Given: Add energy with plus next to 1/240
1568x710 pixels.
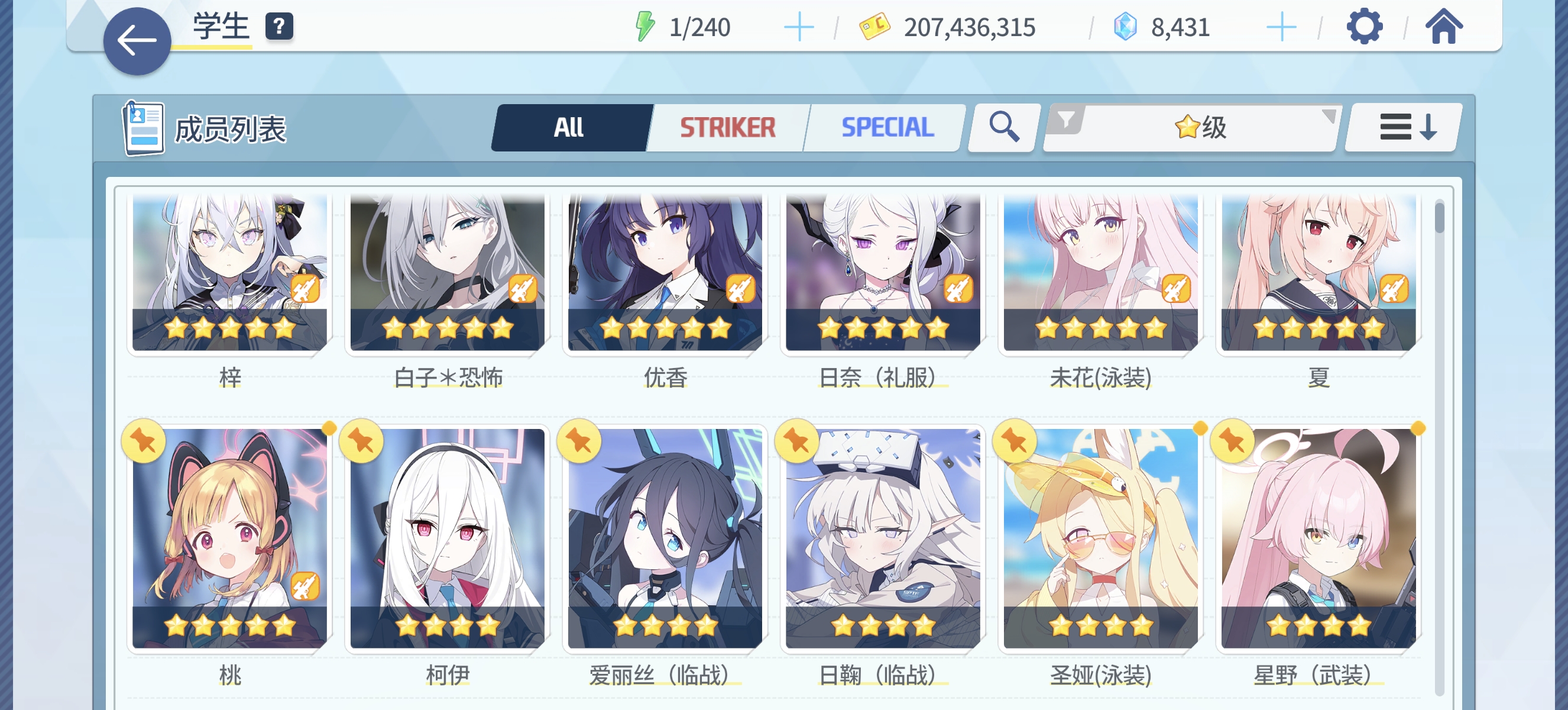Looking at the screenshot, I should coord(799,27).
